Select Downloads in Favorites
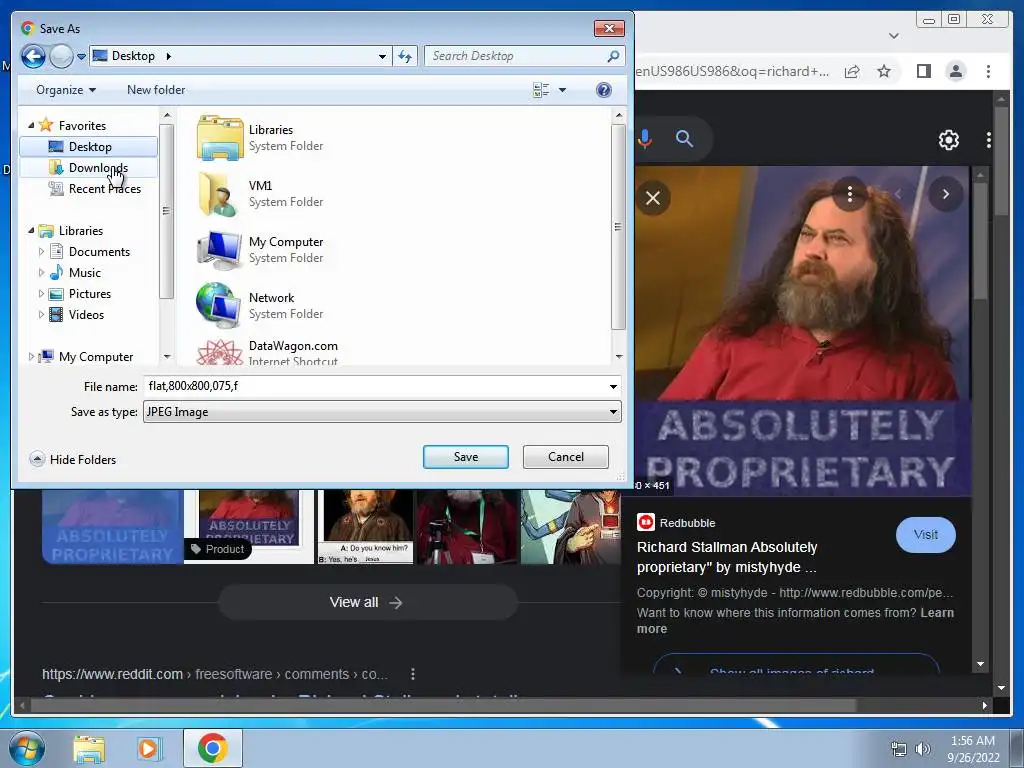The width and height of the screenshot is (1024, 768). point(89,168)
